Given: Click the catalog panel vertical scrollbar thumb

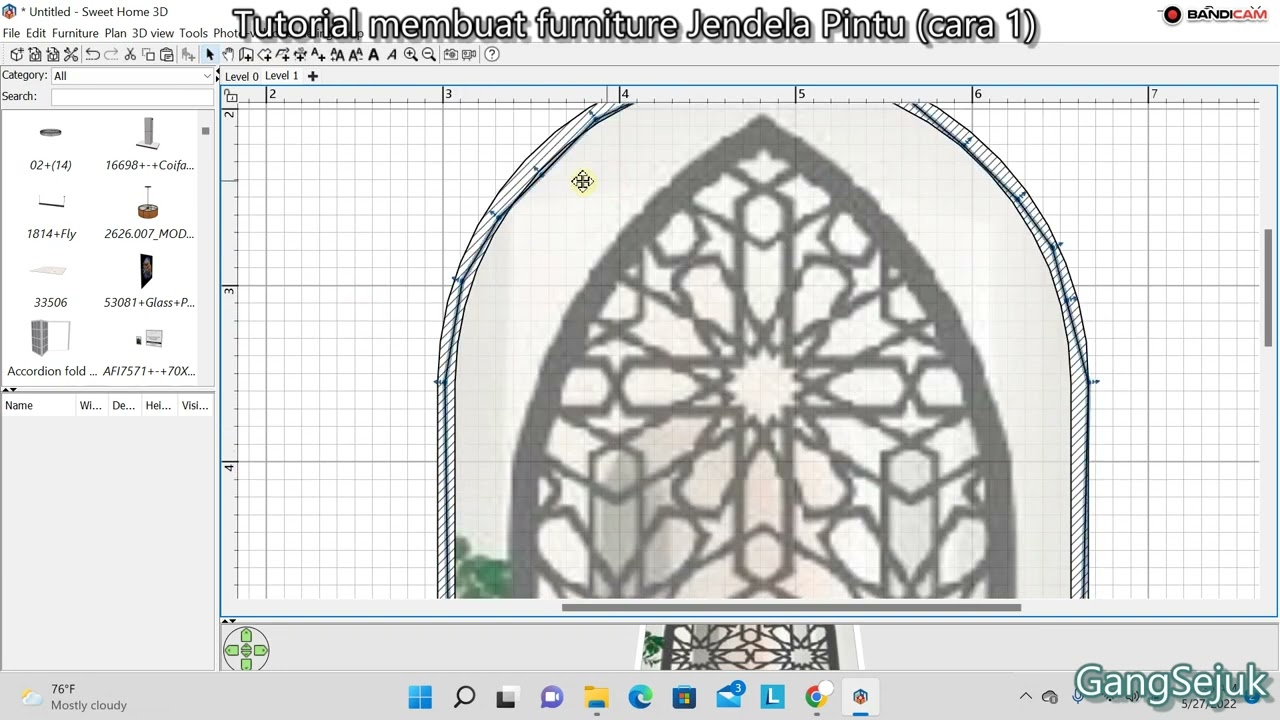Looking at the screenshot, I should pyautogui.click(x=205, y=131).
